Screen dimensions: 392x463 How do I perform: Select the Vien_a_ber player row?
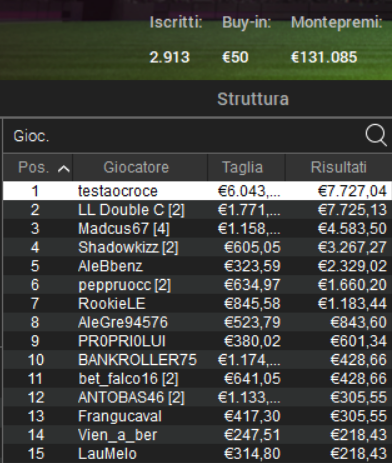pos(197,435)
